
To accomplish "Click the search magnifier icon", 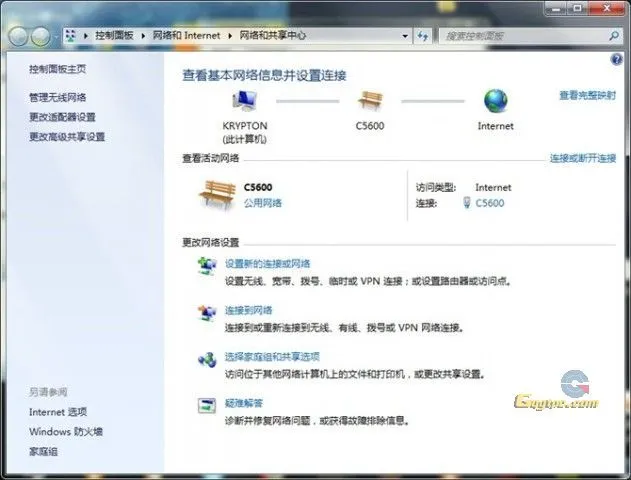I will [614, 36].
